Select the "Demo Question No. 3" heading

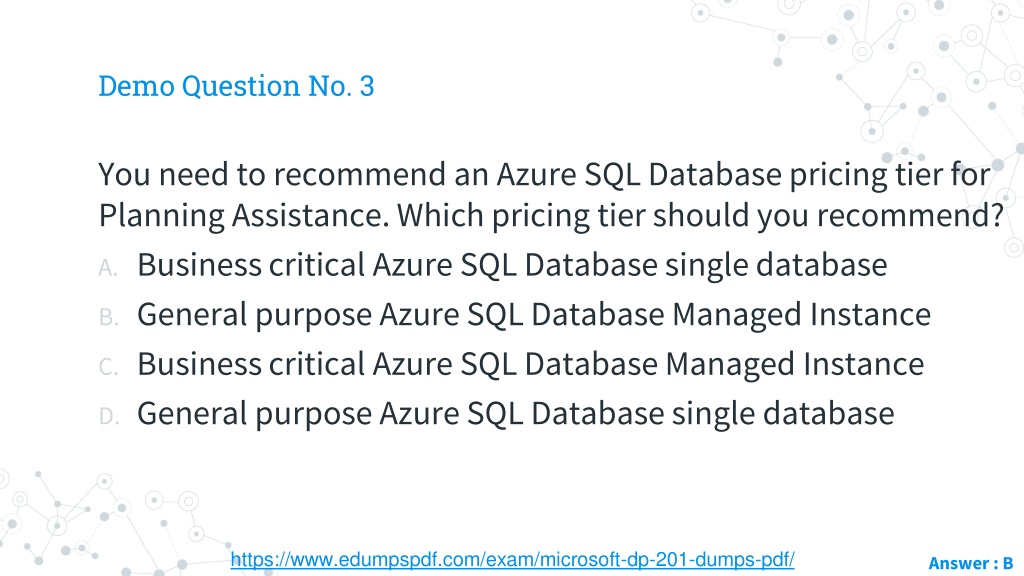pos(236,86)
